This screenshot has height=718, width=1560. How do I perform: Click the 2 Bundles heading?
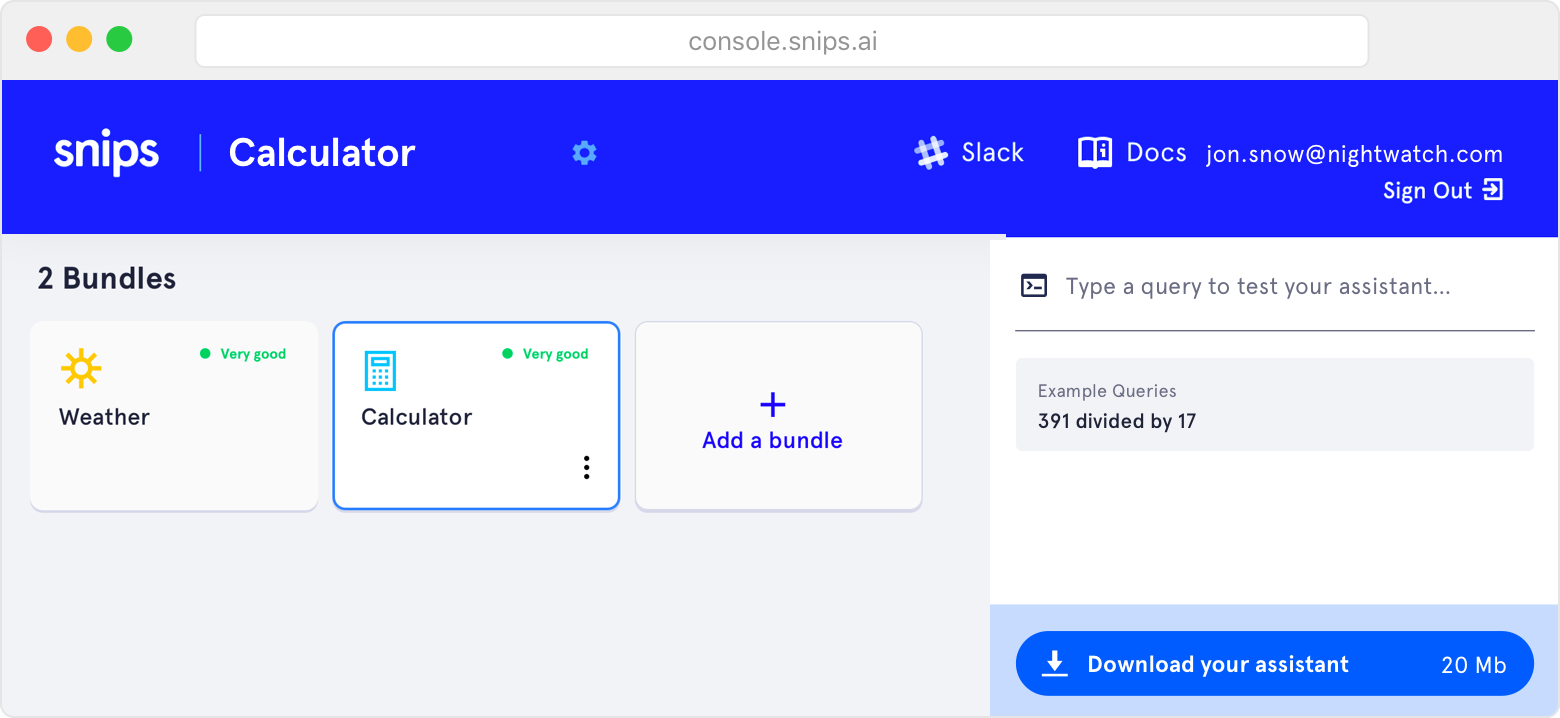(107, 278)
